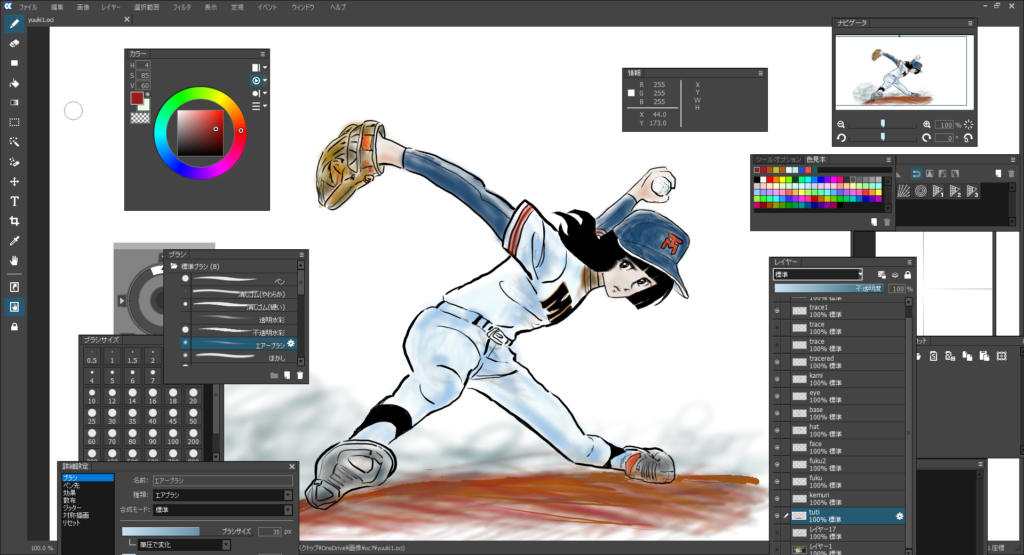
Task: Hide the kami layer
Action: [777, 376]
